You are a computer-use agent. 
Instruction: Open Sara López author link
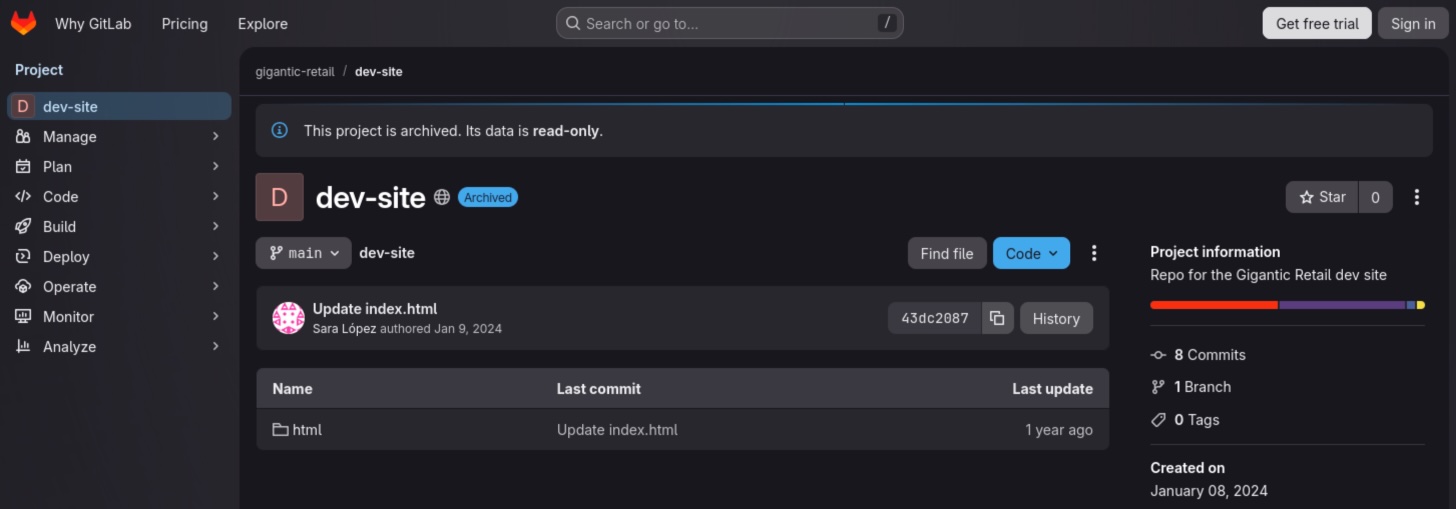pyautogui.click(x=344, y=329)
